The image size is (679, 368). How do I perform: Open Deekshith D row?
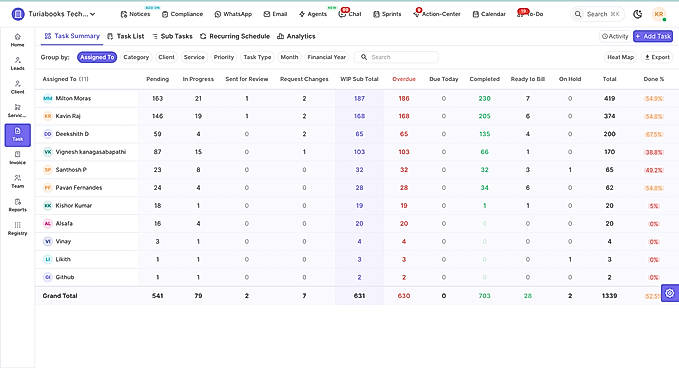pos(357,134)
